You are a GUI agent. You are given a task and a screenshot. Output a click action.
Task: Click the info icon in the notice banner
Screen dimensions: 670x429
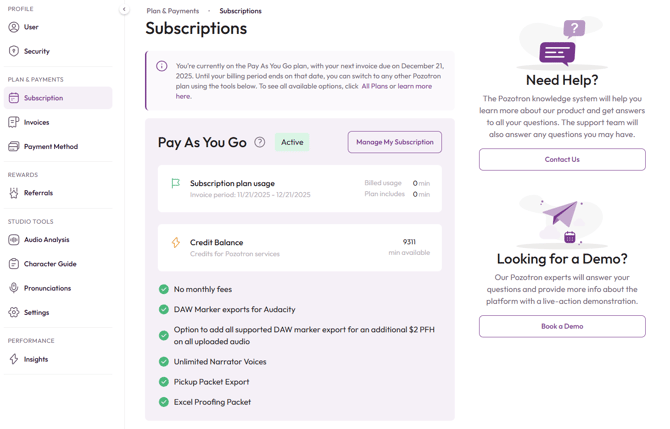click(x=162, y=66)
